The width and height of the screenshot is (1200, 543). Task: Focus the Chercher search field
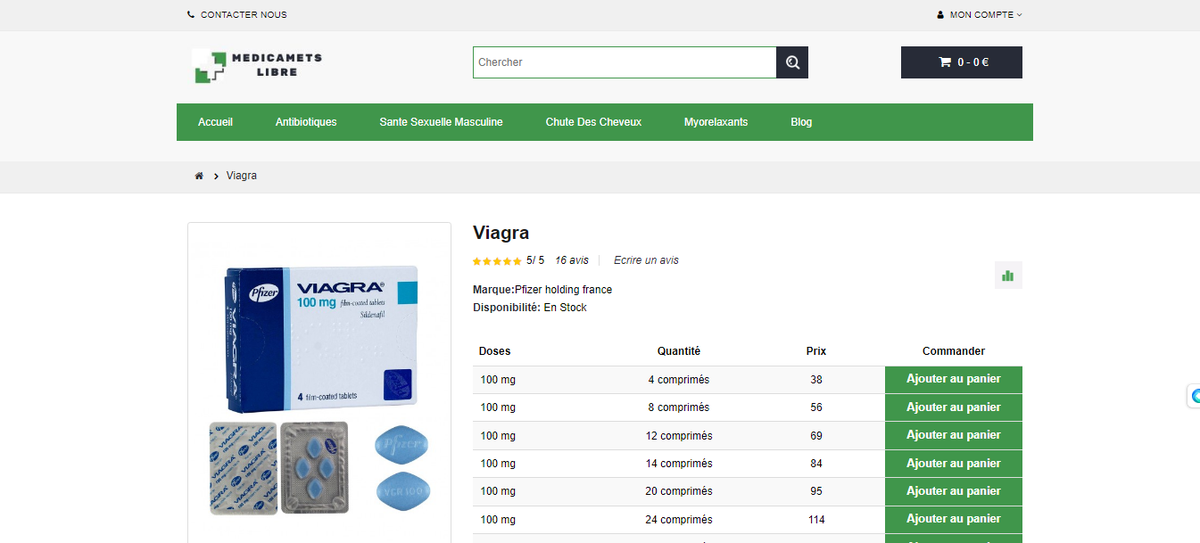tap(625, 62)
